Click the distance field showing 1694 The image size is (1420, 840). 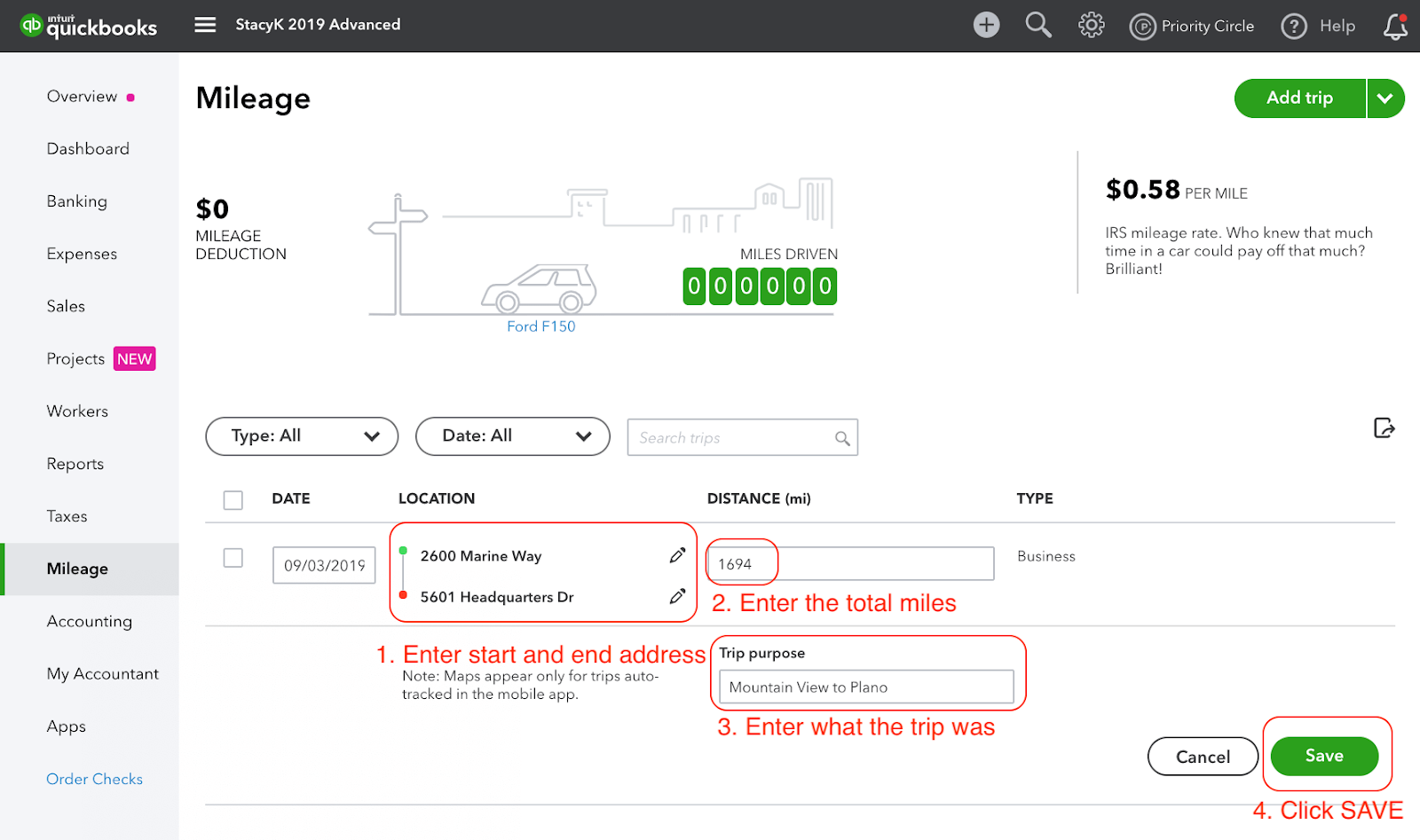coord(850,563)
